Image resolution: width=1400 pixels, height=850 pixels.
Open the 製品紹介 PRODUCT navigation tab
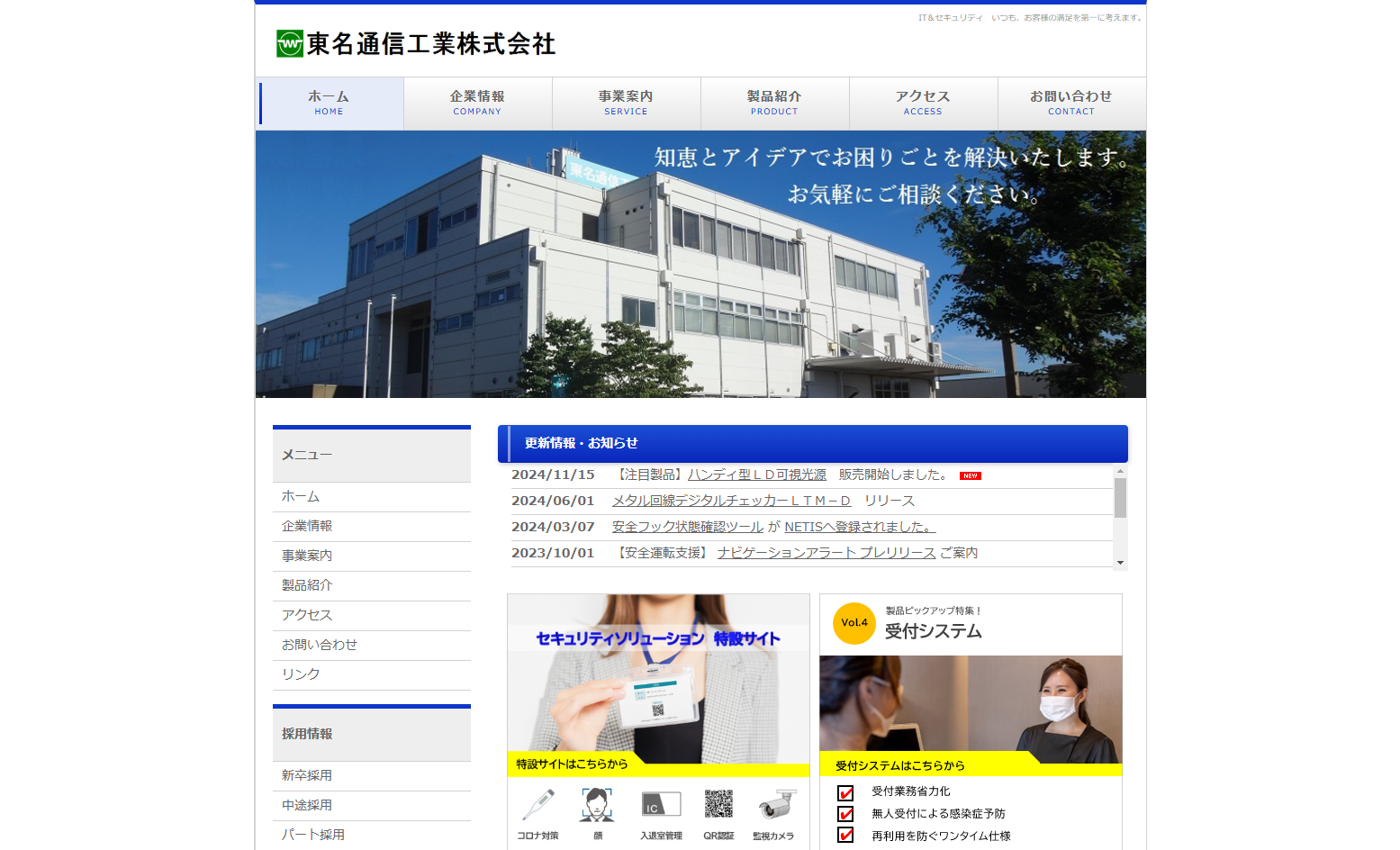coord(775,103)
